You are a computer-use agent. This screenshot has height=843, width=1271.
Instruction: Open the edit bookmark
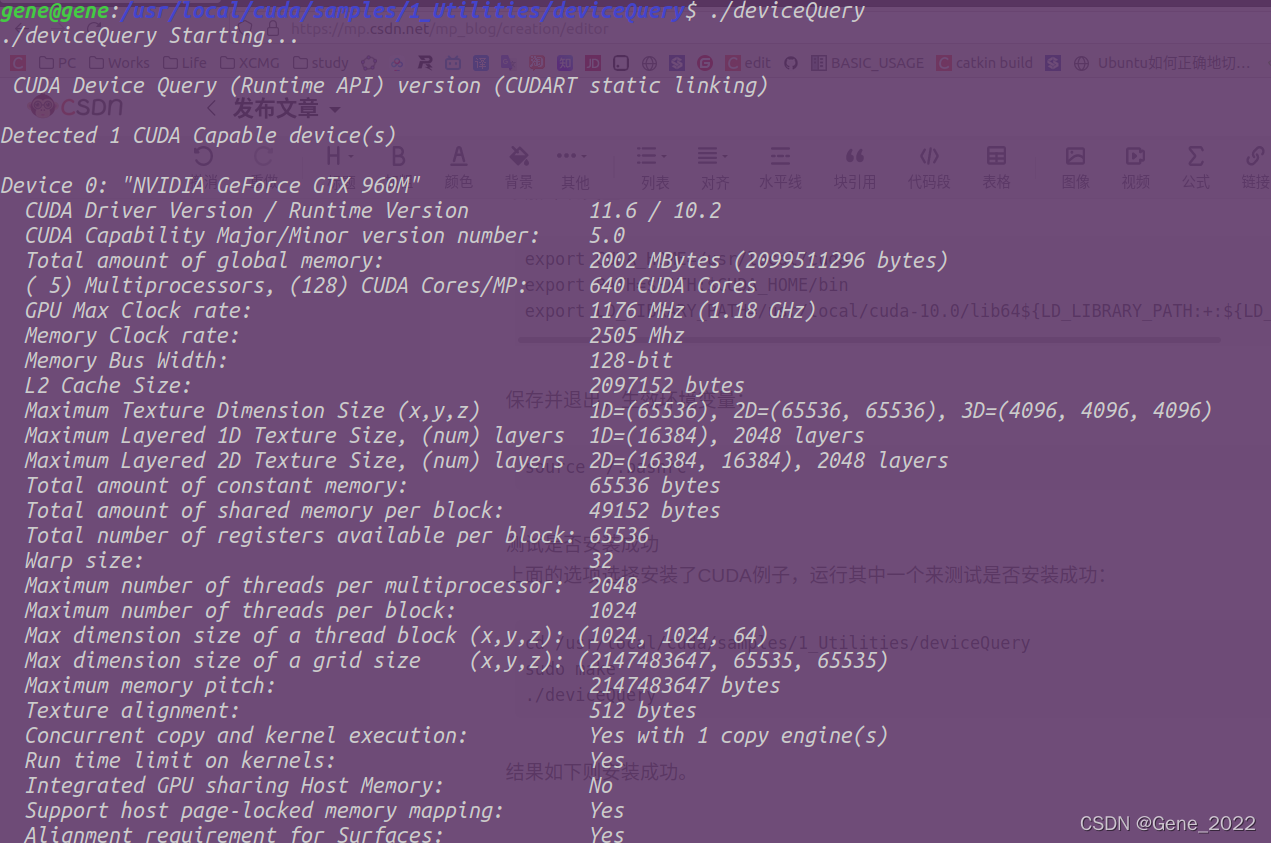tap(748, 63)
